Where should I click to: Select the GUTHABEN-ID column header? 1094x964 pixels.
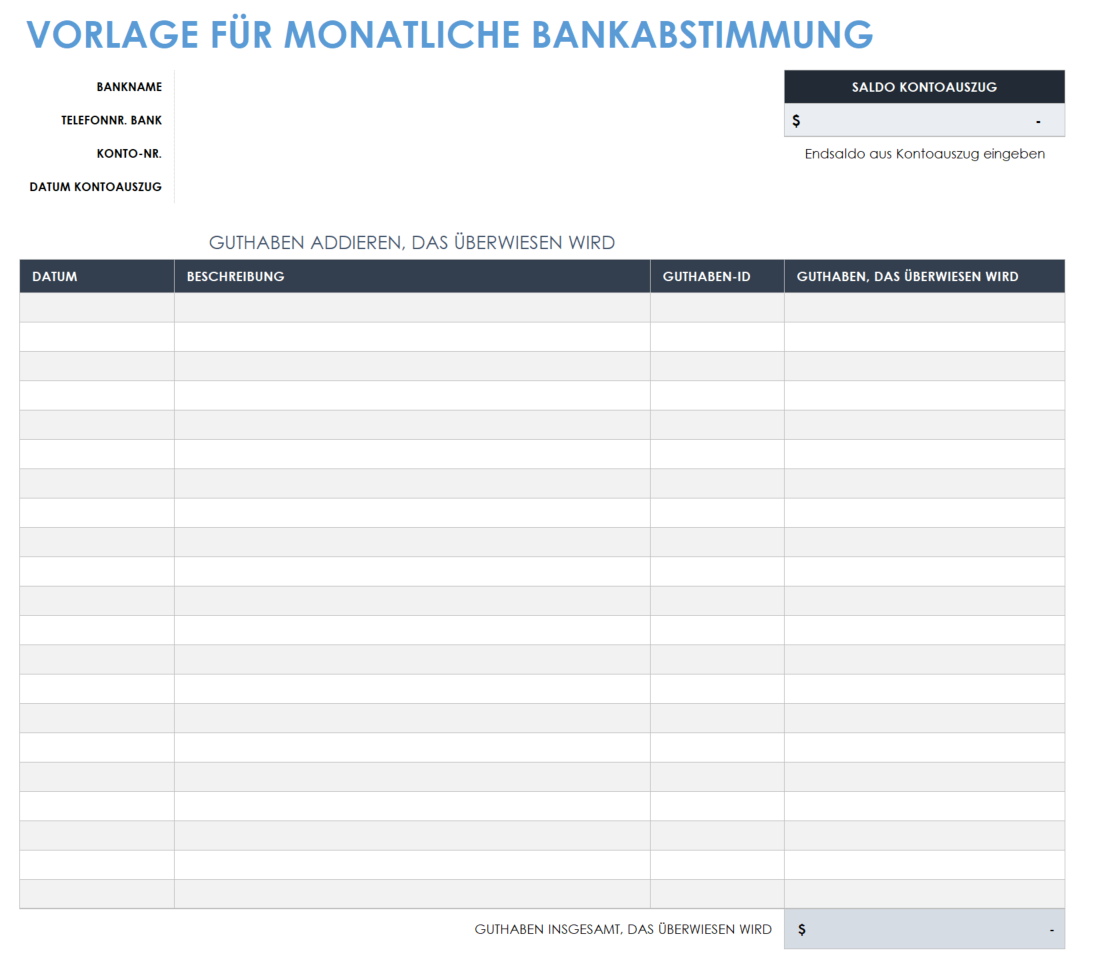[x=717, y=276]
